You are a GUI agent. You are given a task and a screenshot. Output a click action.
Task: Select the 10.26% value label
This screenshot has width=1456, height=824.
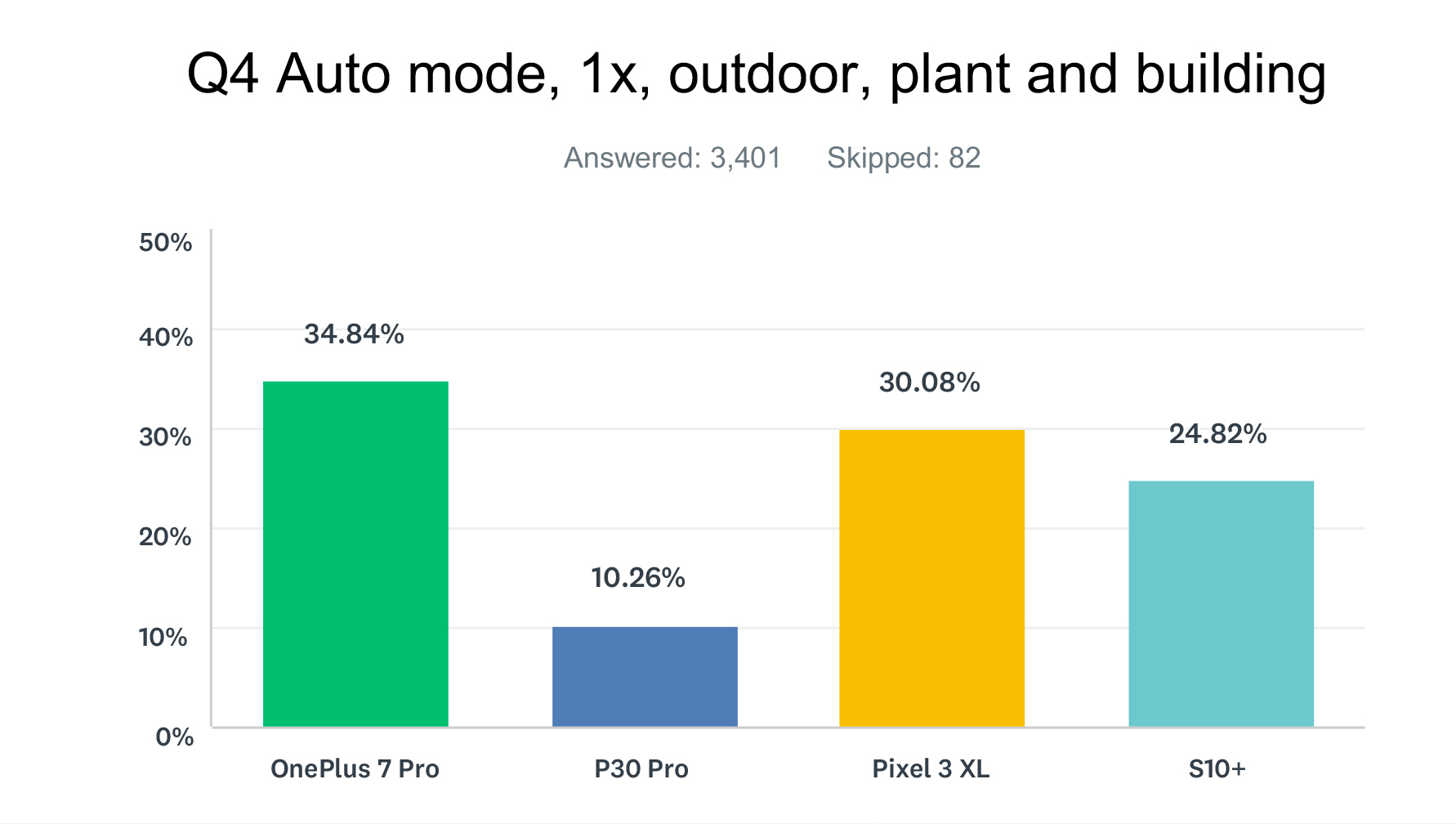click(638, 578)
